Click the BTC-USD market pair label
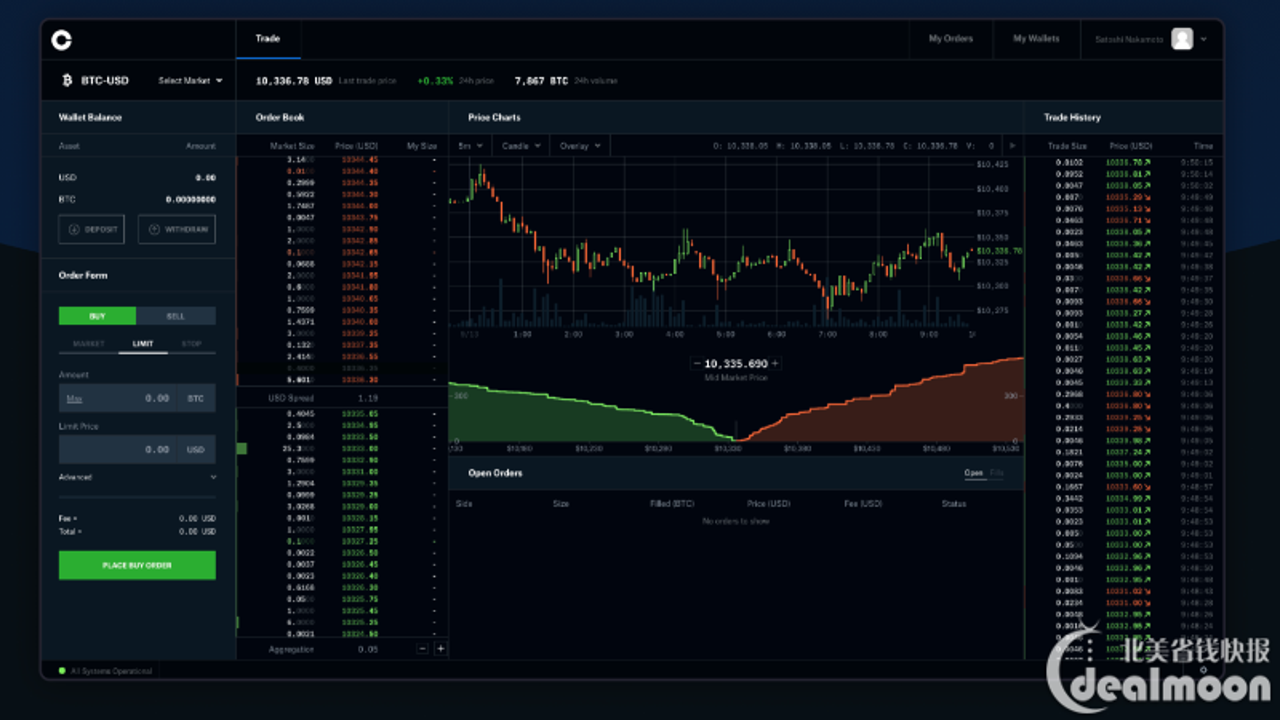Viewport: 1280px width, 720px height. tap(104, 80)
